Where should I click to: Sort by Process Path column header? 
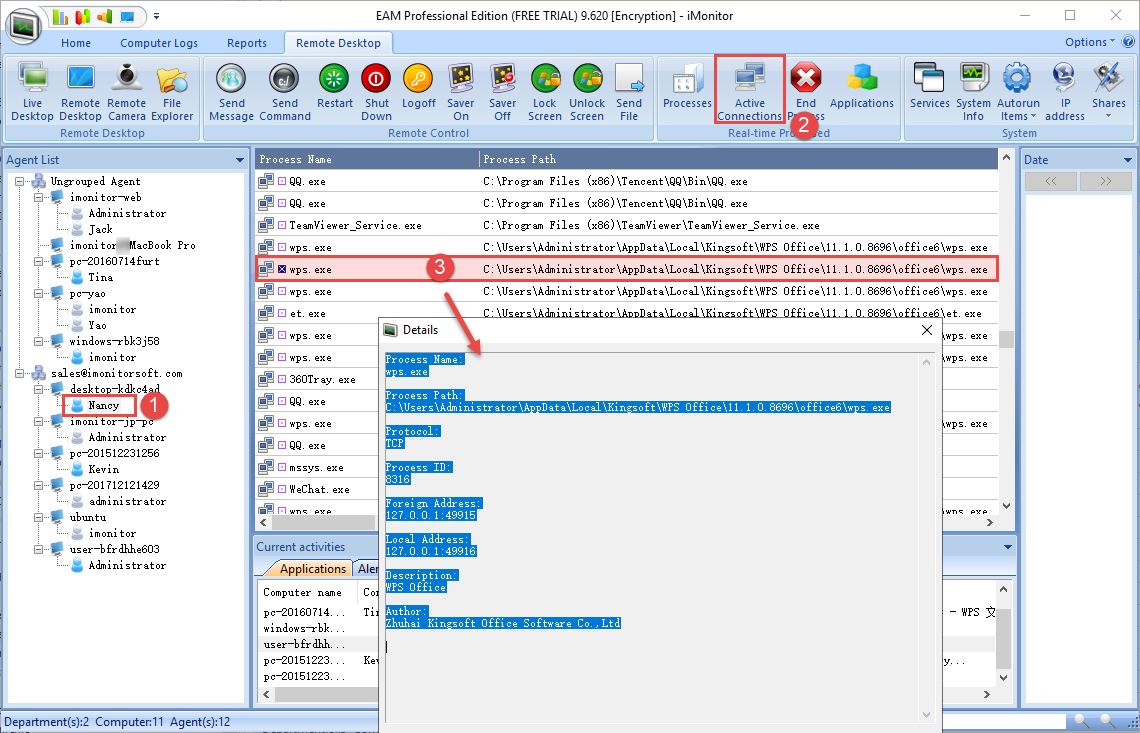point(739,159)
